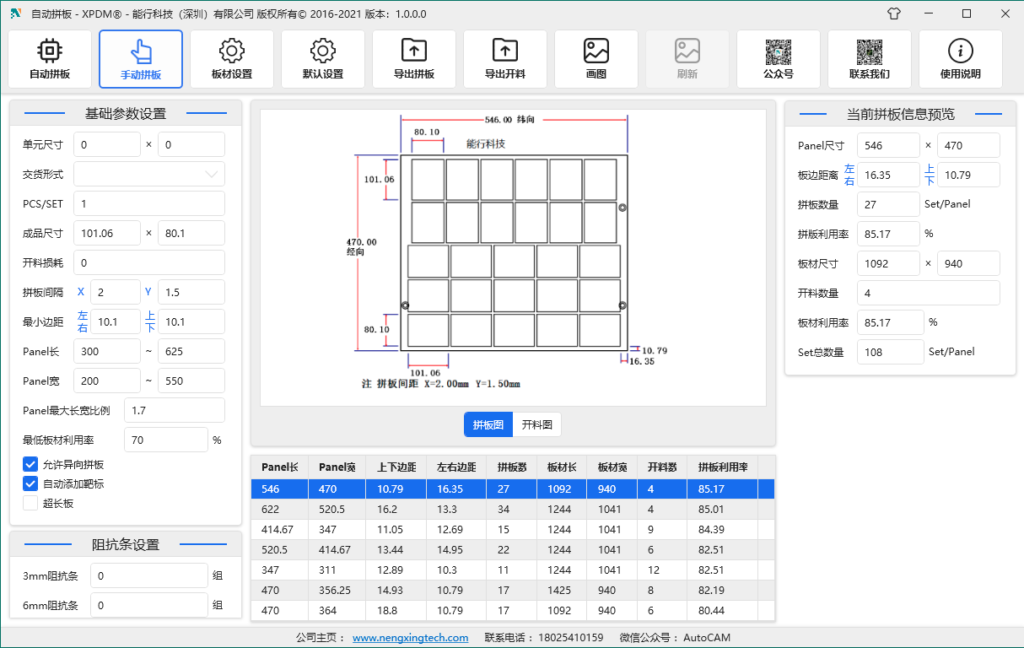Expand the 基础参数设置 section header

pos(124,113)
